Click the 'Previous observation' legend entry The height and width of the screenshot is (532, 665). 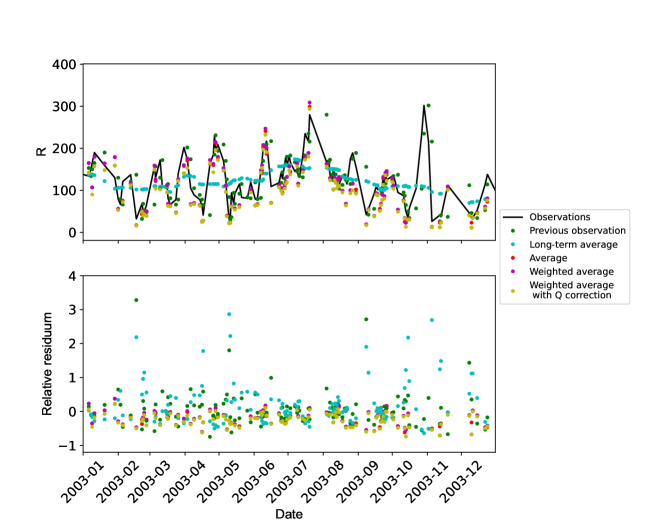577,231
